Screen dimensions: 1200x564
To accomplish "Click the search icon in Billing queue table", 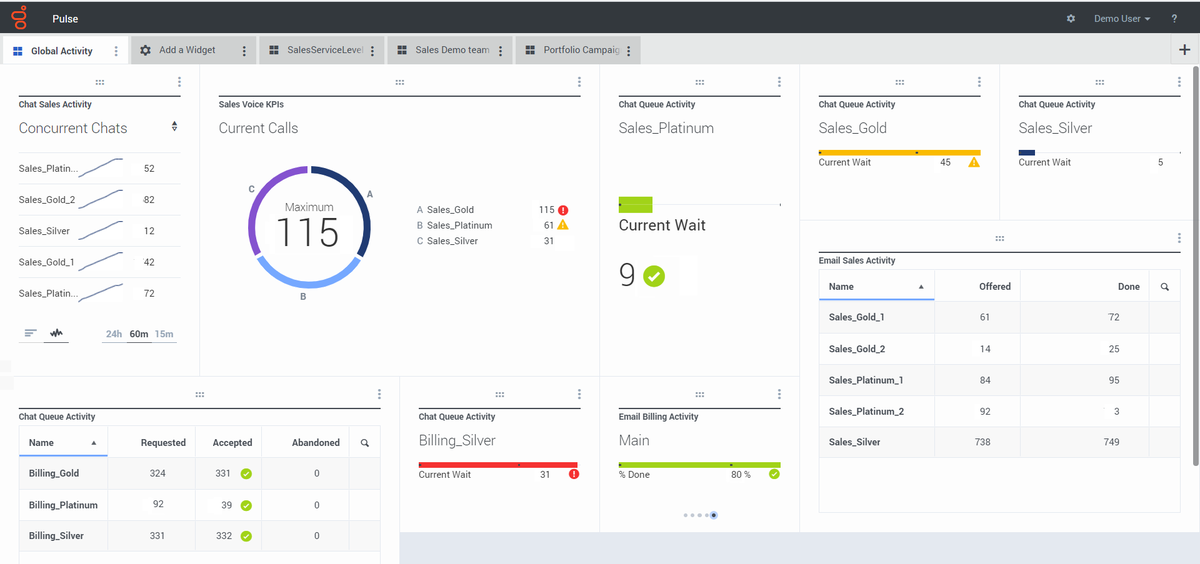I will (364, 443).
